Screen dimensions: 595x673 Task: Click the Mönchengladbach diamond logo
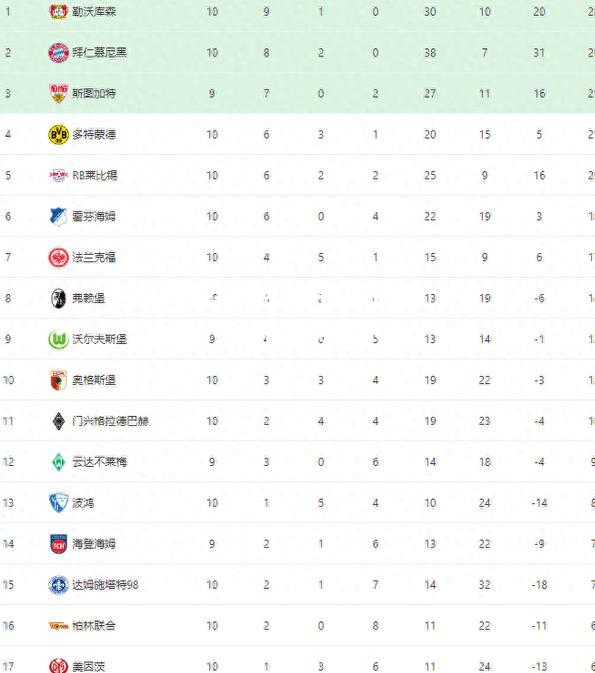tap(58, 421)
